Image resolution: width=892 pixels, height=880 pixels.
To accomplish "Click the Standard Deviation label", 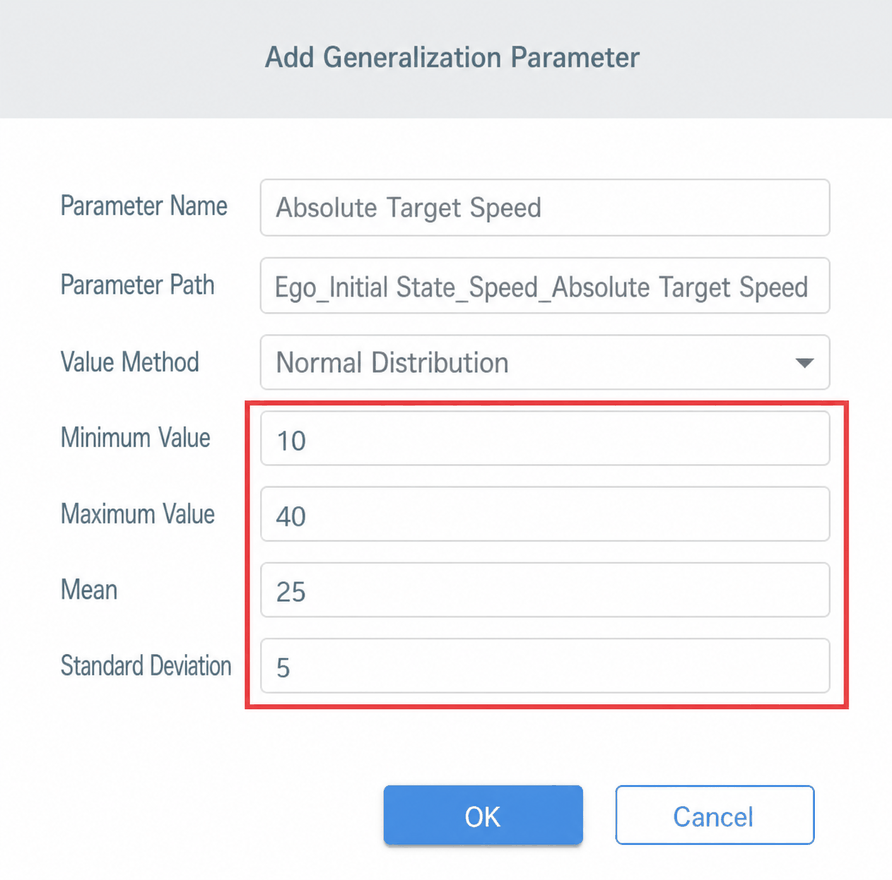I will coord(146,666).
